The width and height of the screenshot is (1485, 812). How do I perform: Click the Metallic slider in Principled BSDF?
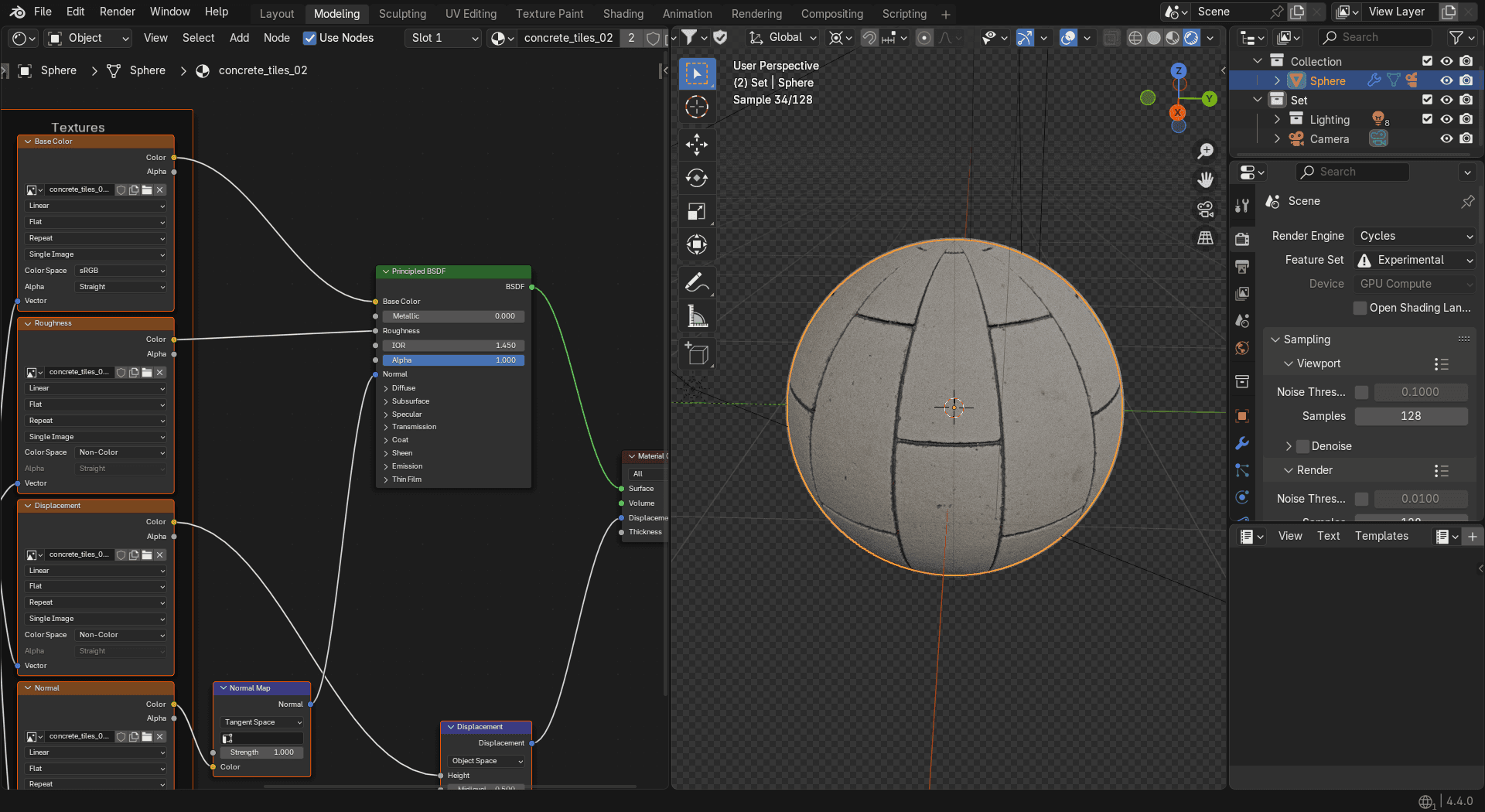[453, 316]
